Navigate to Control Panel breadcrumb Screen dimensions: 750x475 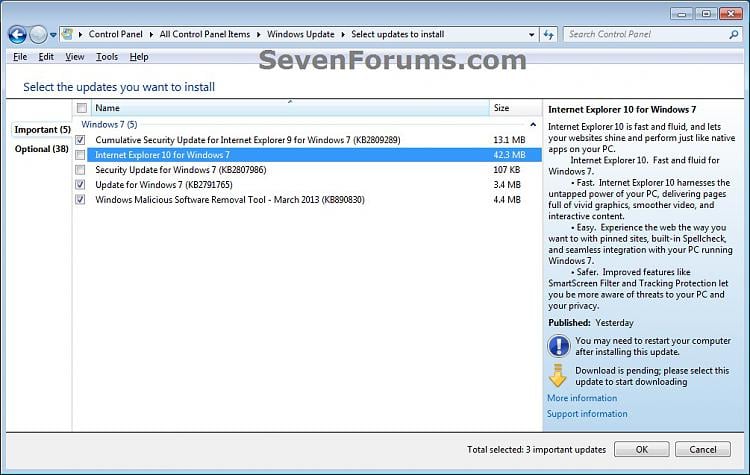116,34
